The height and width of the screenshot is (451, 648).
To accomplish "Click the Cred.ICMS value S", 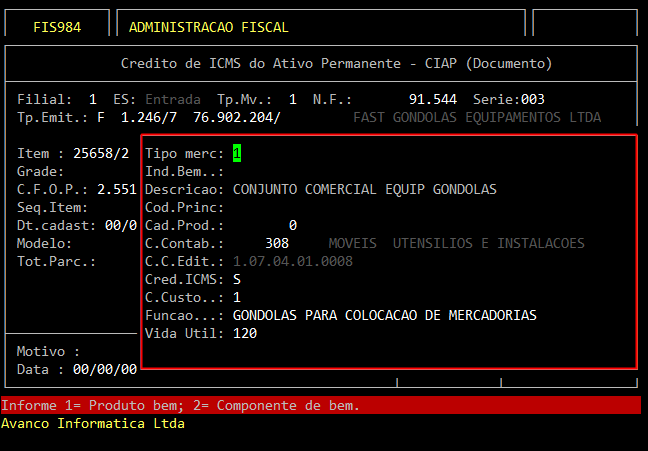I will [x=237, y=279].
